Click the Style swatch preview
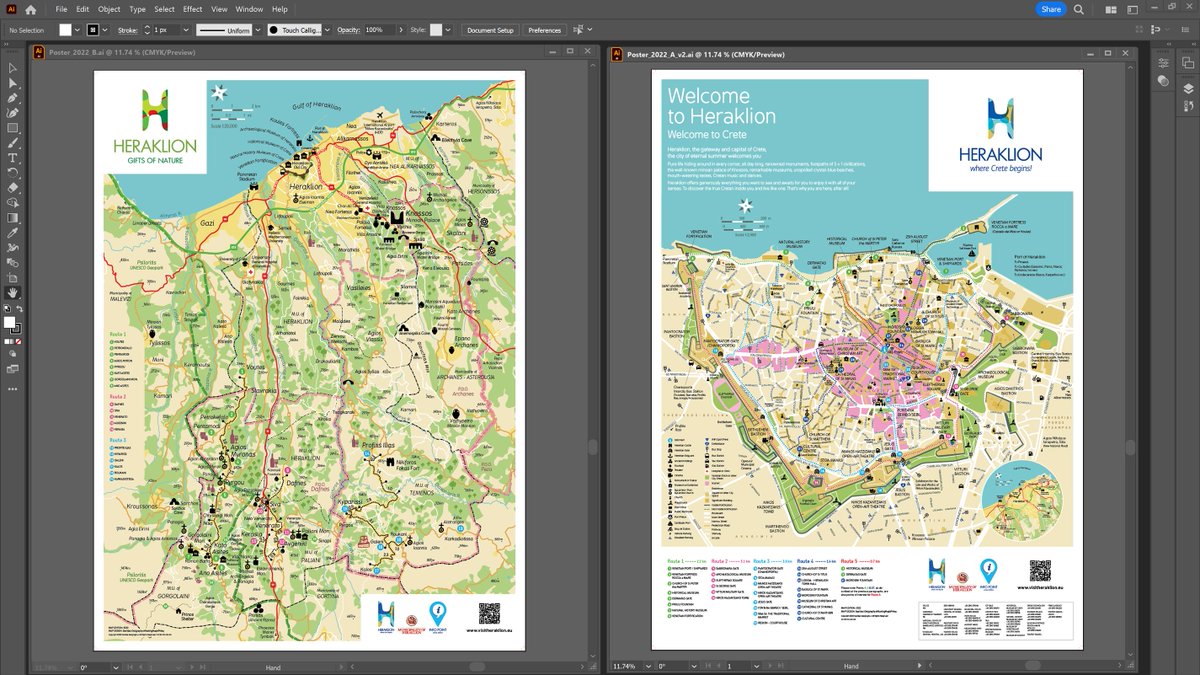 [436, 30]
